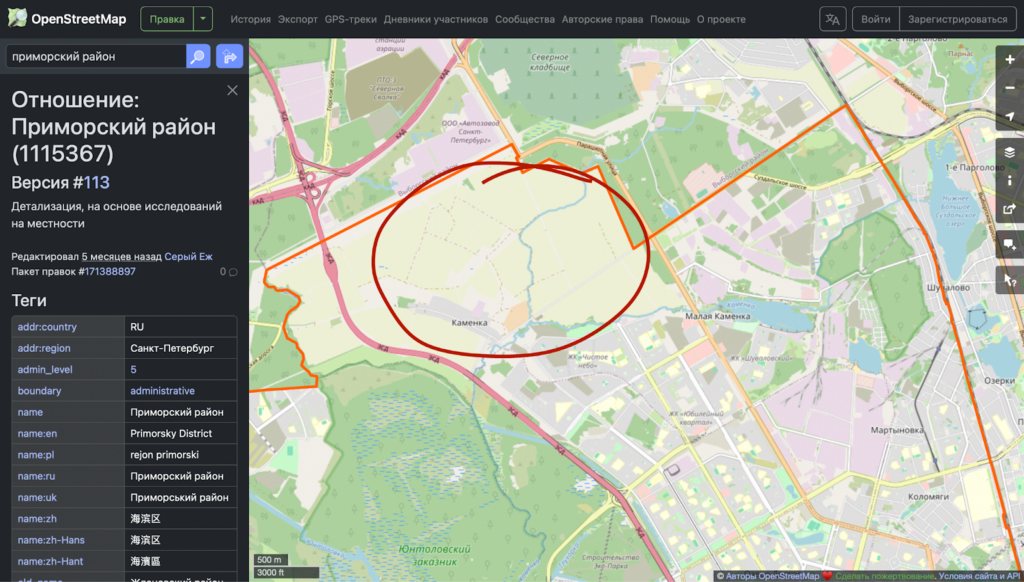Open the Экспорт menu item
The image size is (1024, 582).
click(298, 19)
